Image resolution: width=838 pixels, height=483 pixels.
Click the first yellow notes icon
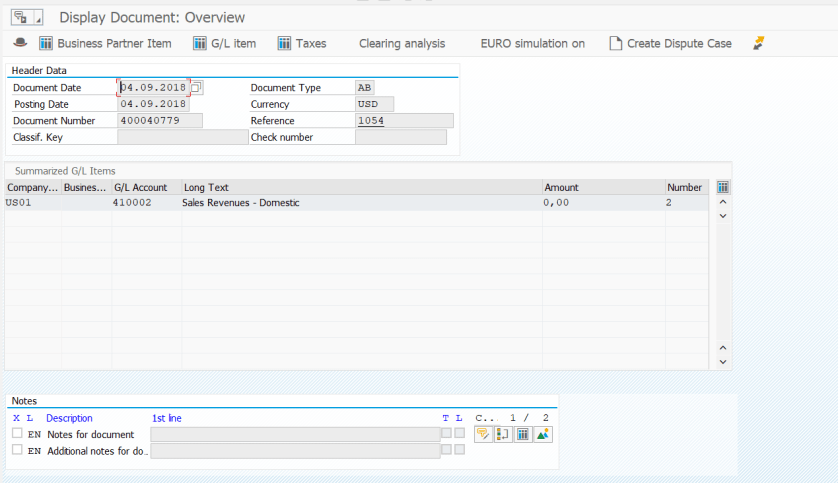483,434
